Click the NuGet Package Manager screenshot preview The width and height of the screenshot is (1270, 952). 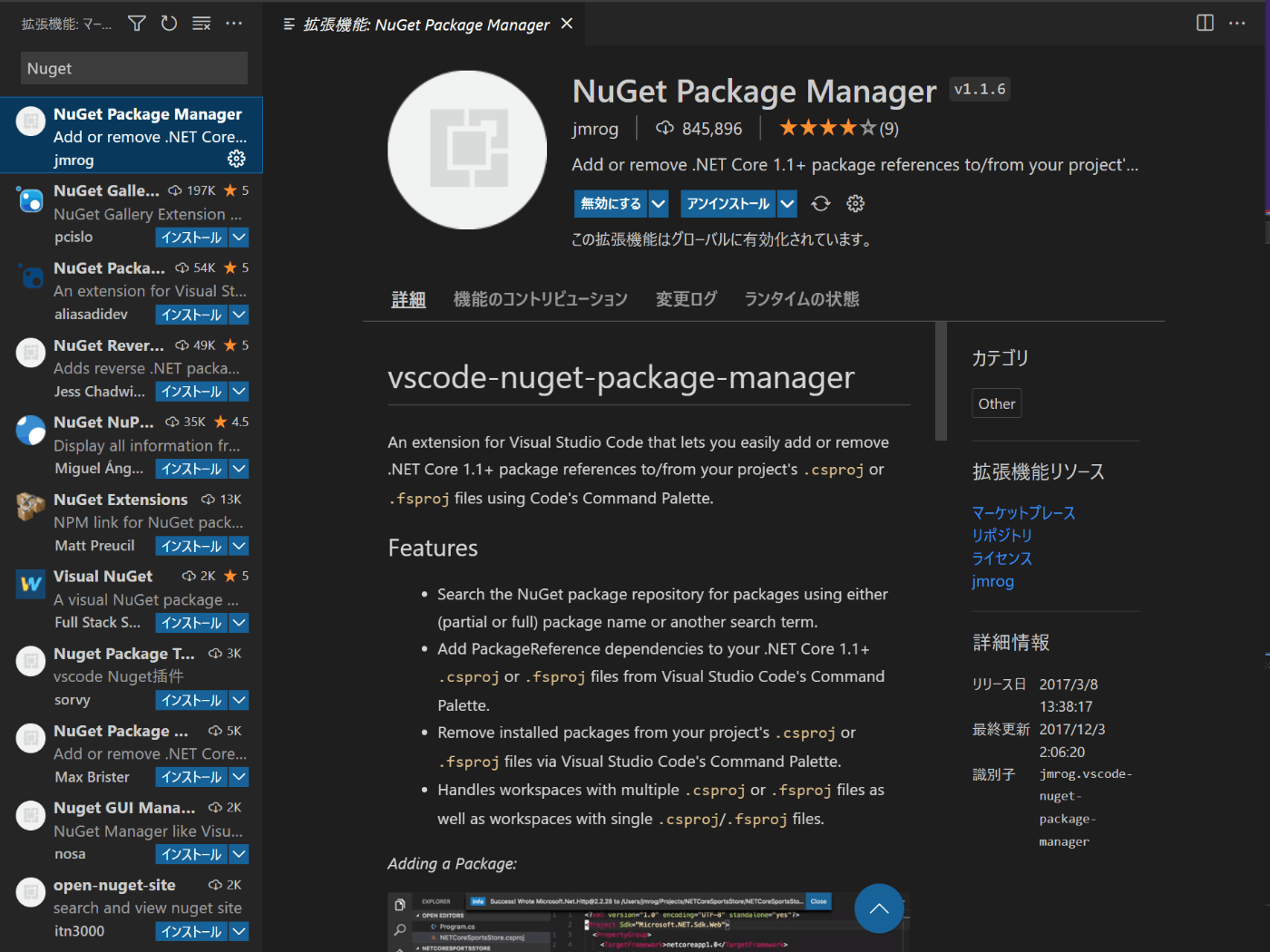pos(648,922)
